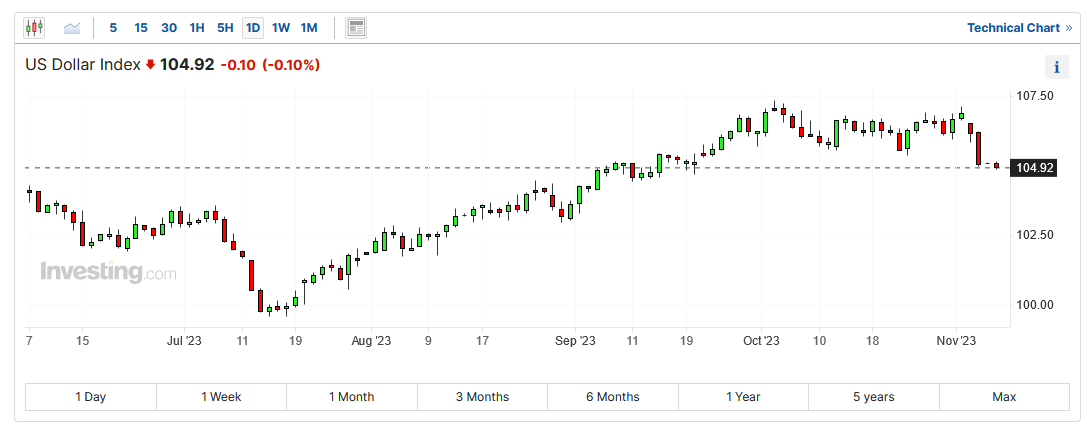Show the 1 Week range
The image size is (1087, 431).
click(221, 397)
